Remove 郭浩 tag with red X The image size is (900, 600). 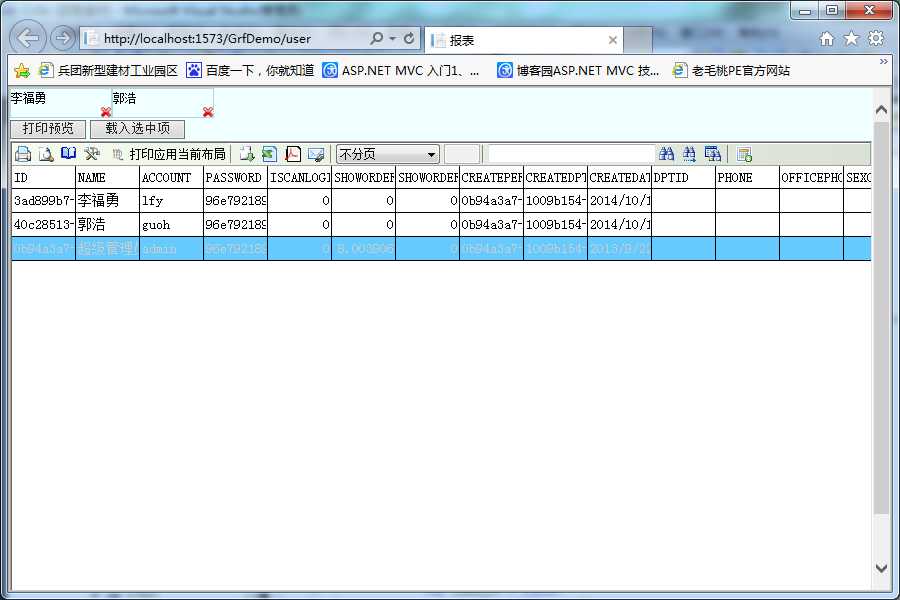(x=208, y=112)
